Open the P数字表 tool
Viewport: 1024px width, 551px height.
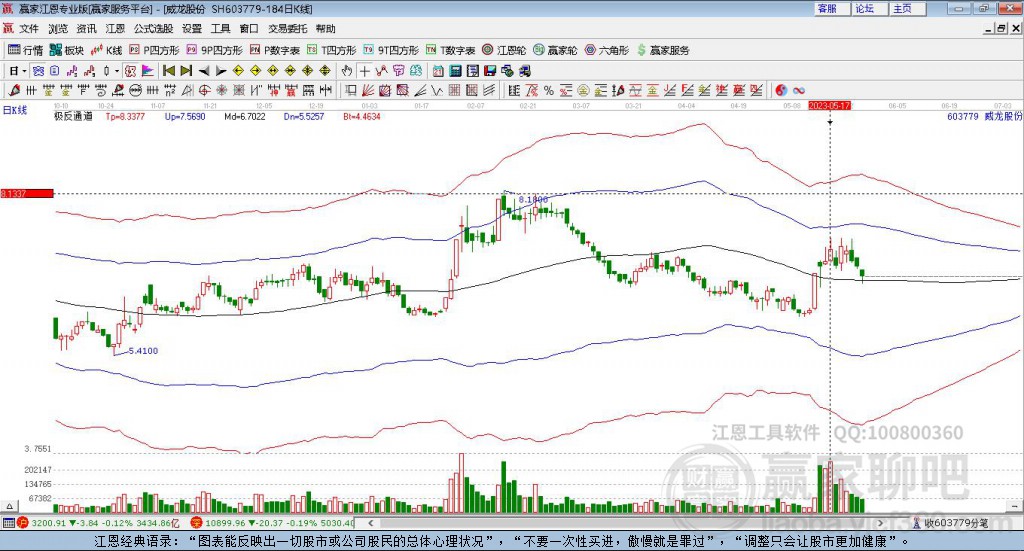tap(274, 50)
